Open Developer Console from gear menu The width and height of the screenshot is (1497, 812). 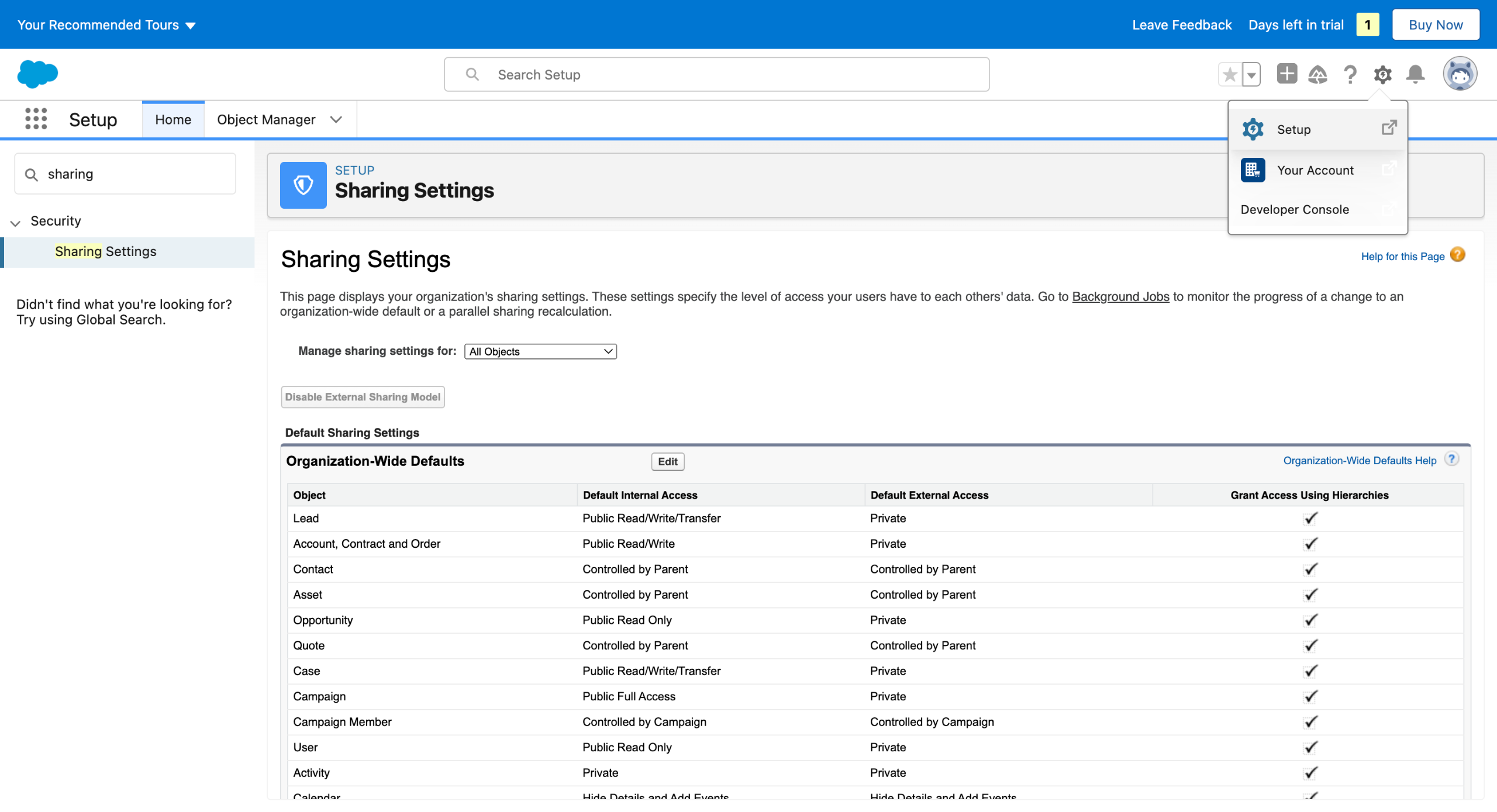pyautogui.click(x=1317, y=209)
